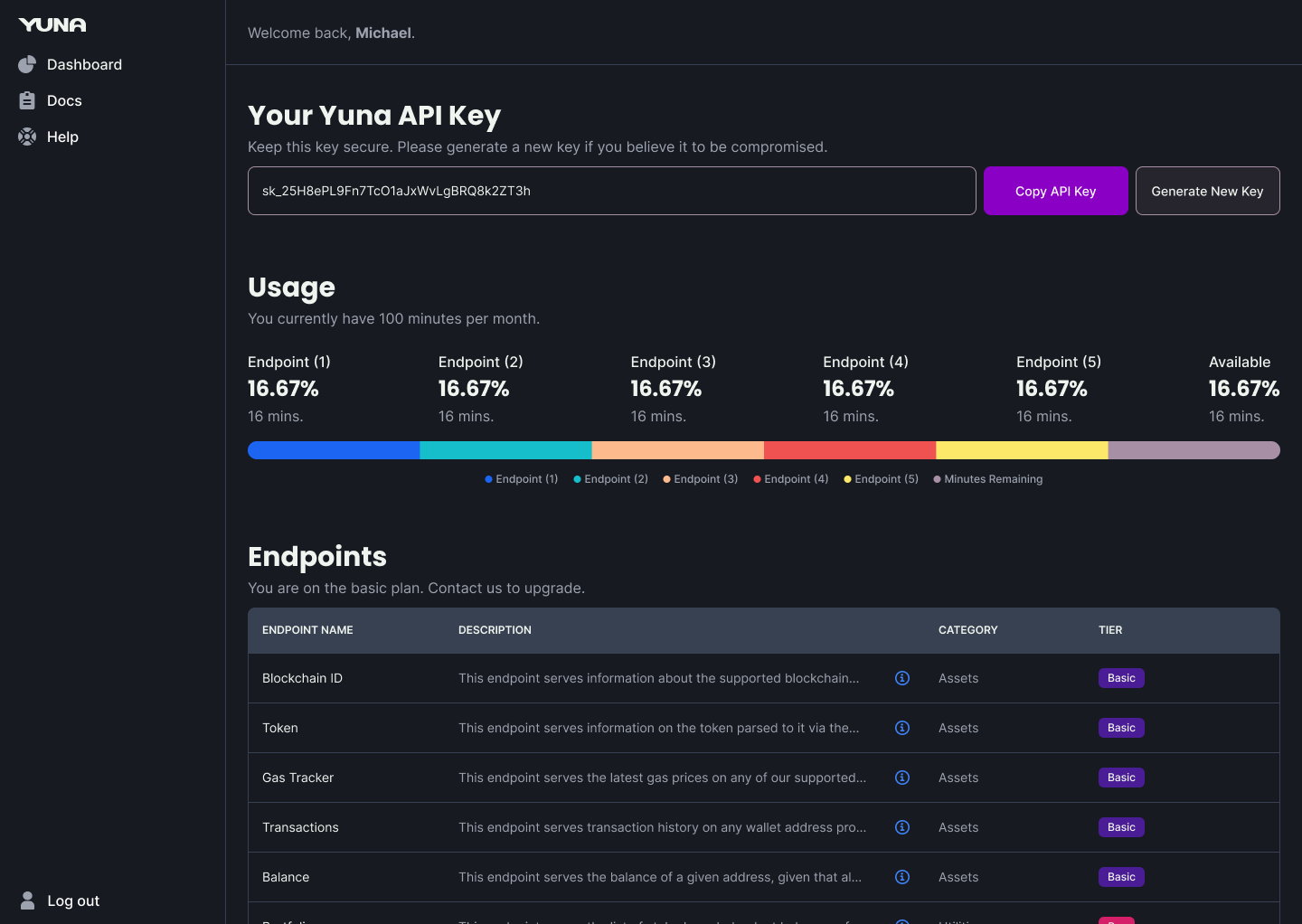Click the API key input field
This screenshot has width=1302, height=924.
click(612, 191)
